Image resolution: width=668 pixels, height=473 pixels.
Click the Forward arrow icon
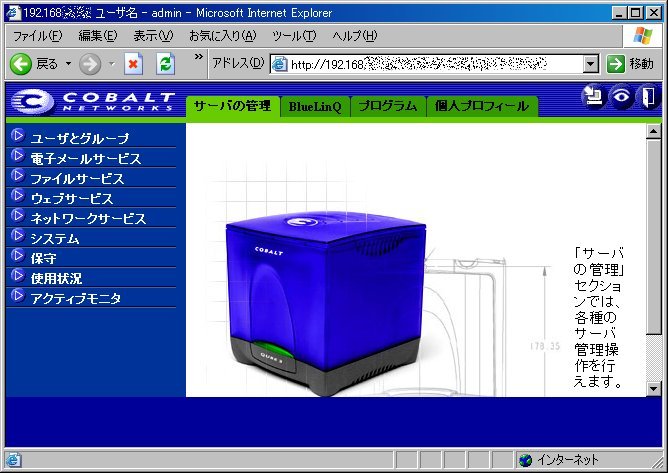(x=90, y=64)
